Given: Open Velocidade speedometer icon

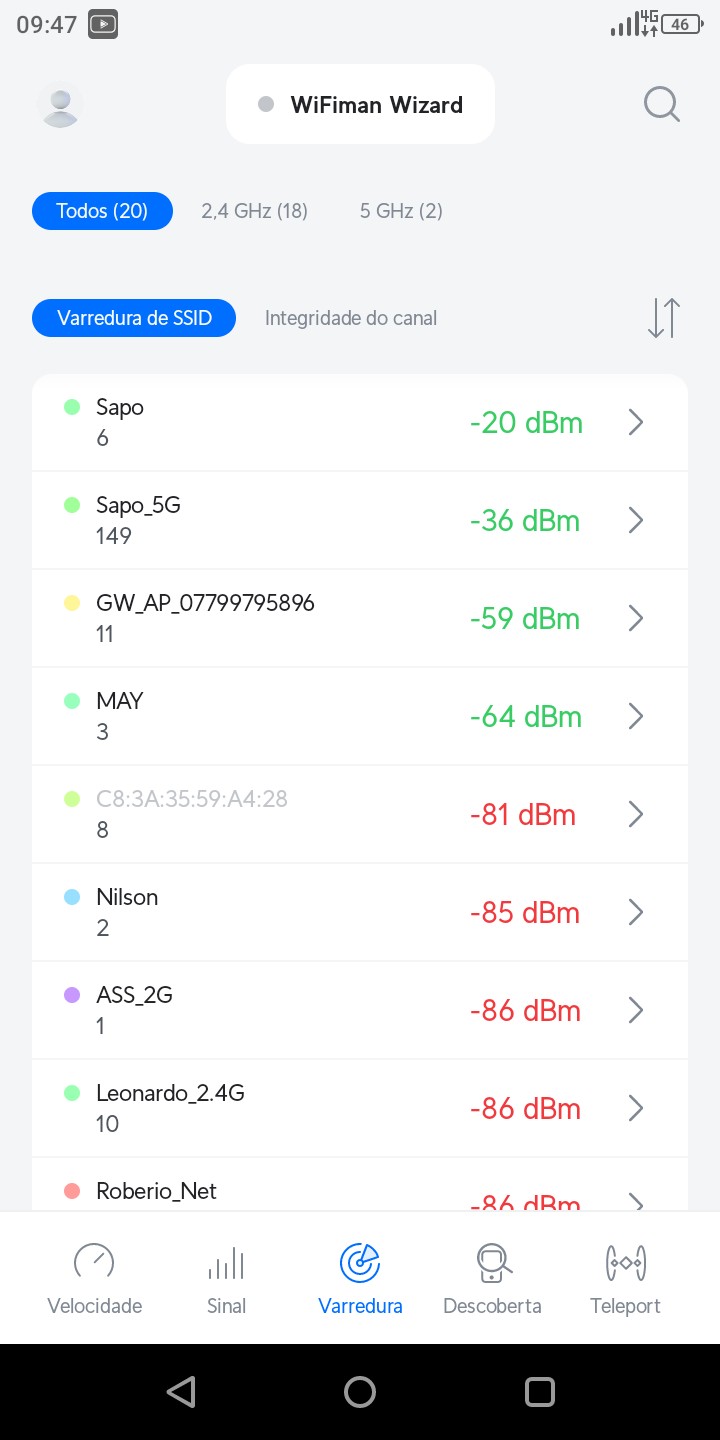Looking at the screenshot, I should tap(95, 1263).
